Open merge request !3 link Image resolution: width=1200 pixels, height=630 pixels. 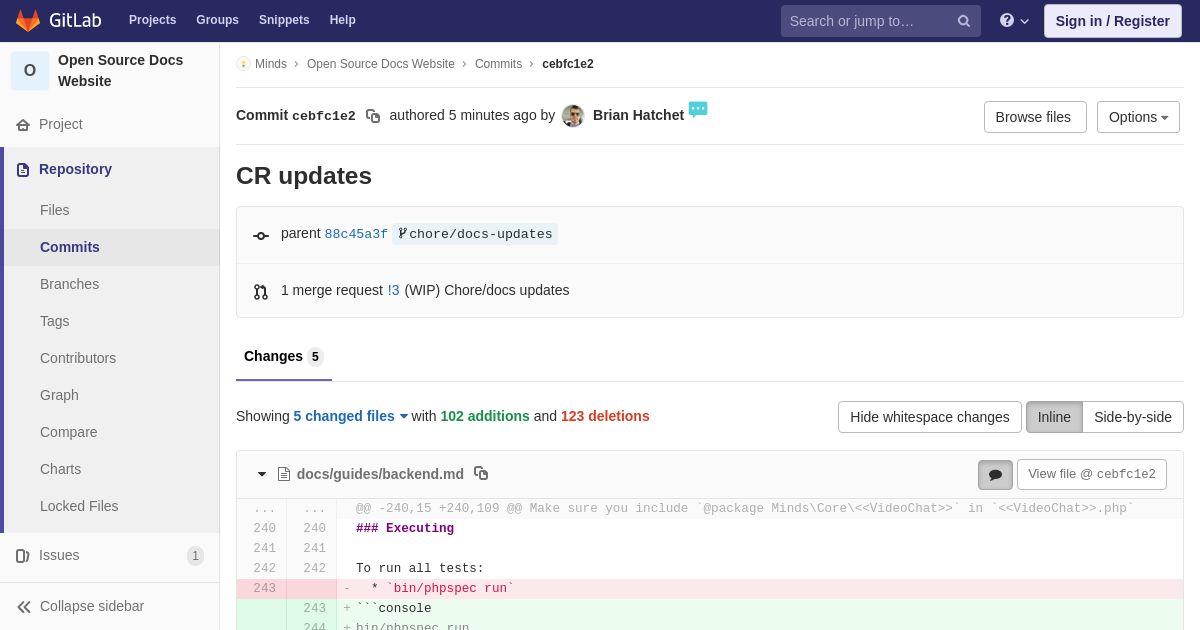coord(393,290)
